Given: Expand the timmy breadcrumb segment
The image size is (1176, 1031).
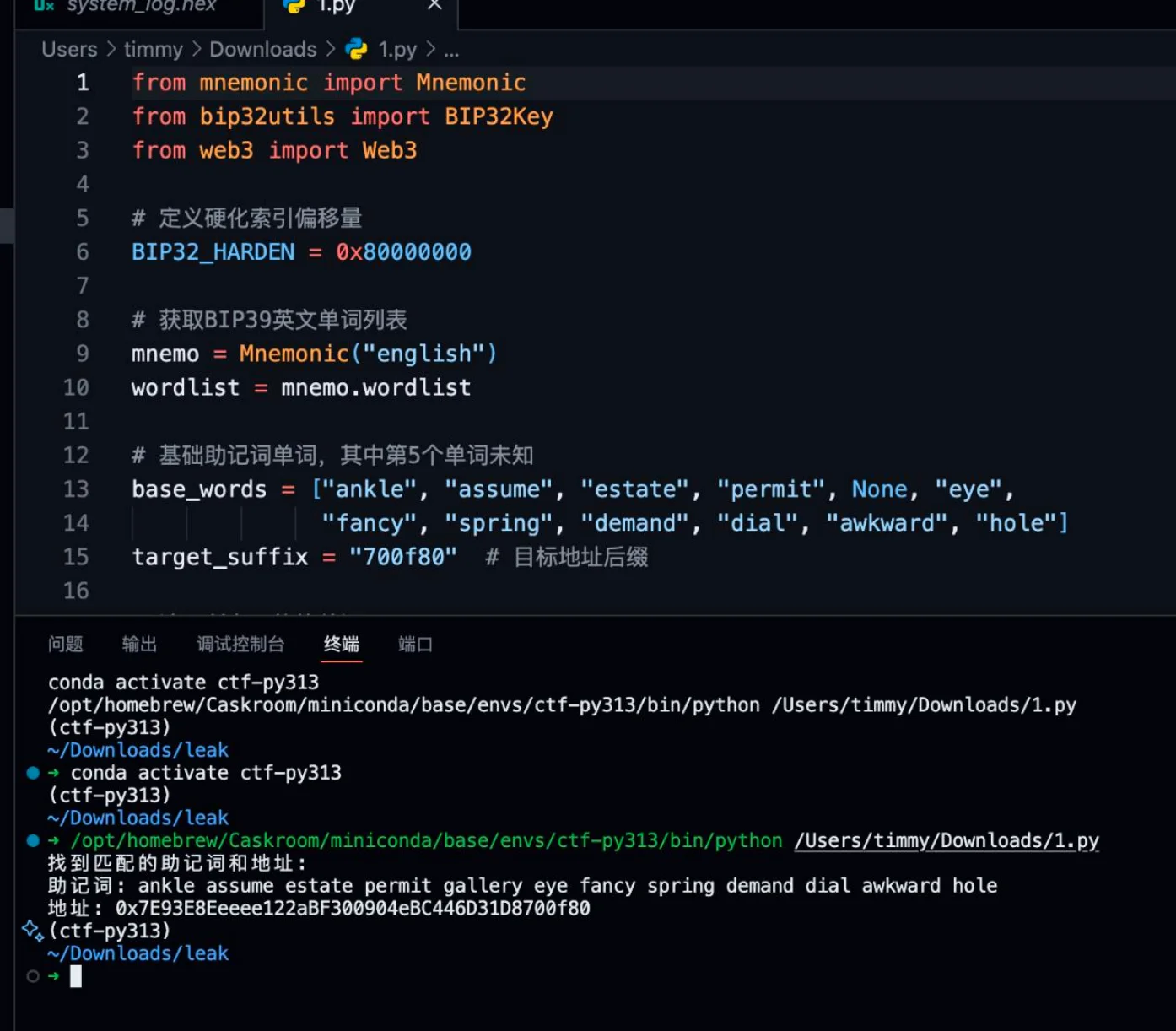Looking at the screenshot, I should 153,50.
